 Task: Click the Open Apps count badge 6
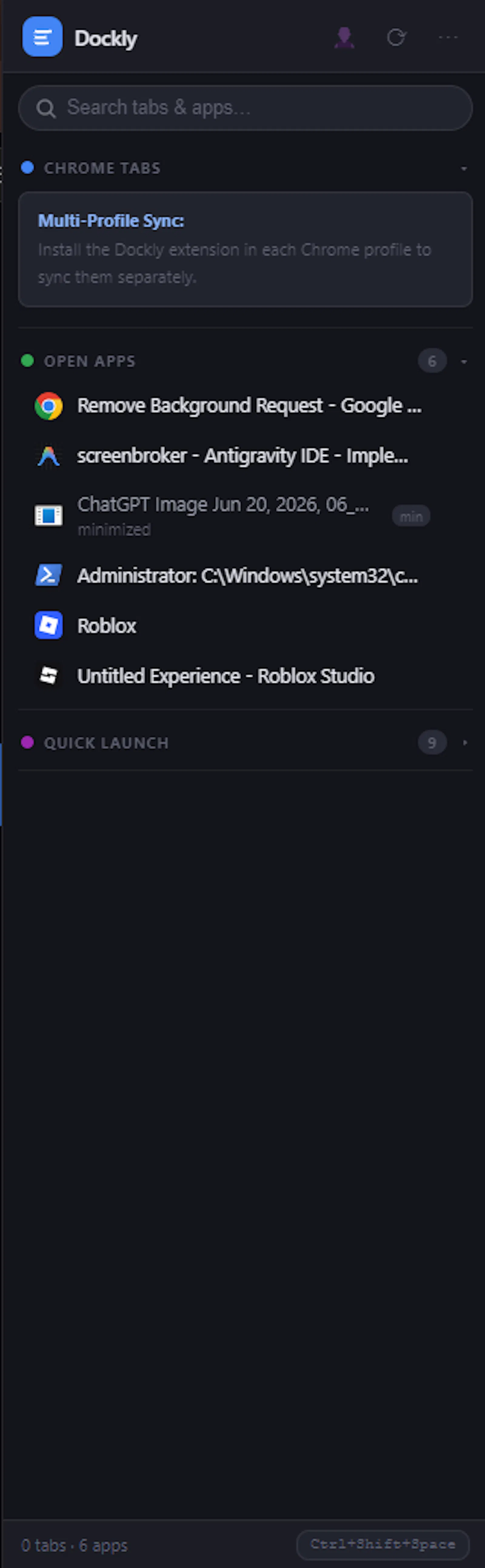[x=432, y=361]
